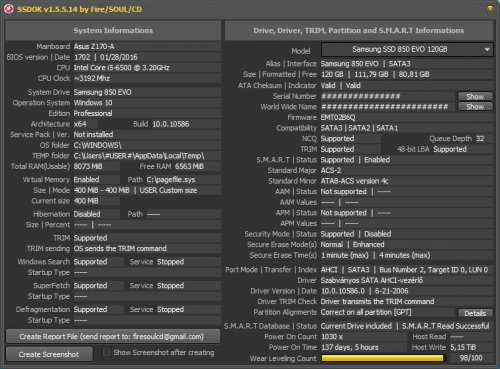
Task: Click Driver Szabványos SATA AHCI-vezérlő
Action: coord(372,280)
